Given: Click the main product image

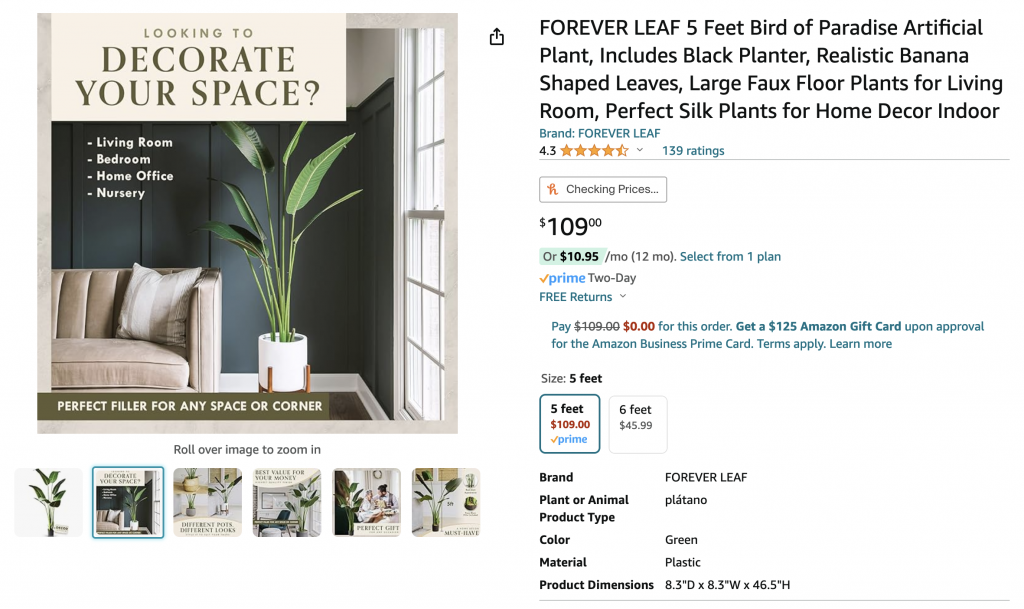Looking at the screenshot, I should tap(247, 223).
